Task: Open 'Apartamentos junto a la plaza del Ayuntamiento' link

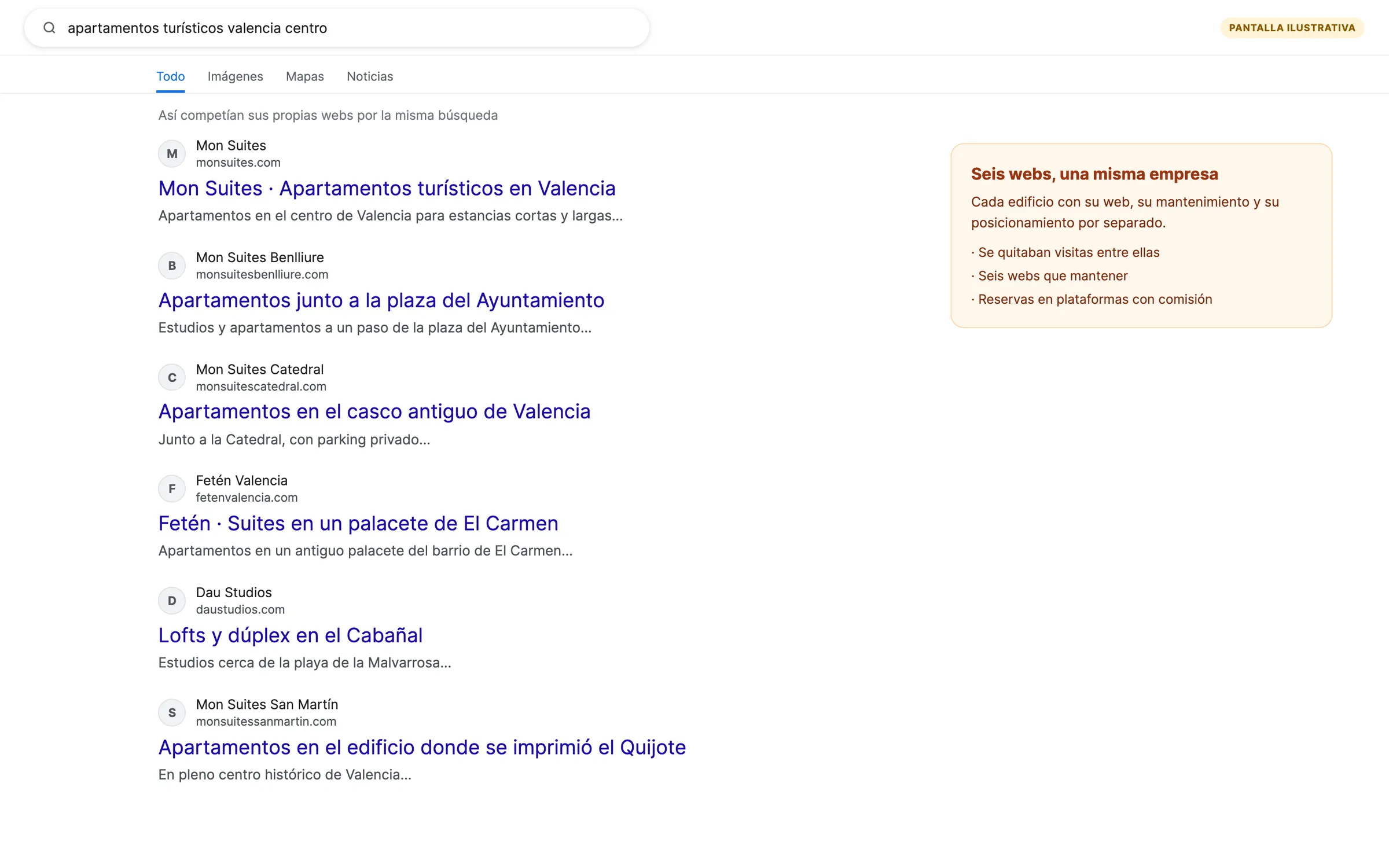Action: pyautogui.click(x=381, y=300)
